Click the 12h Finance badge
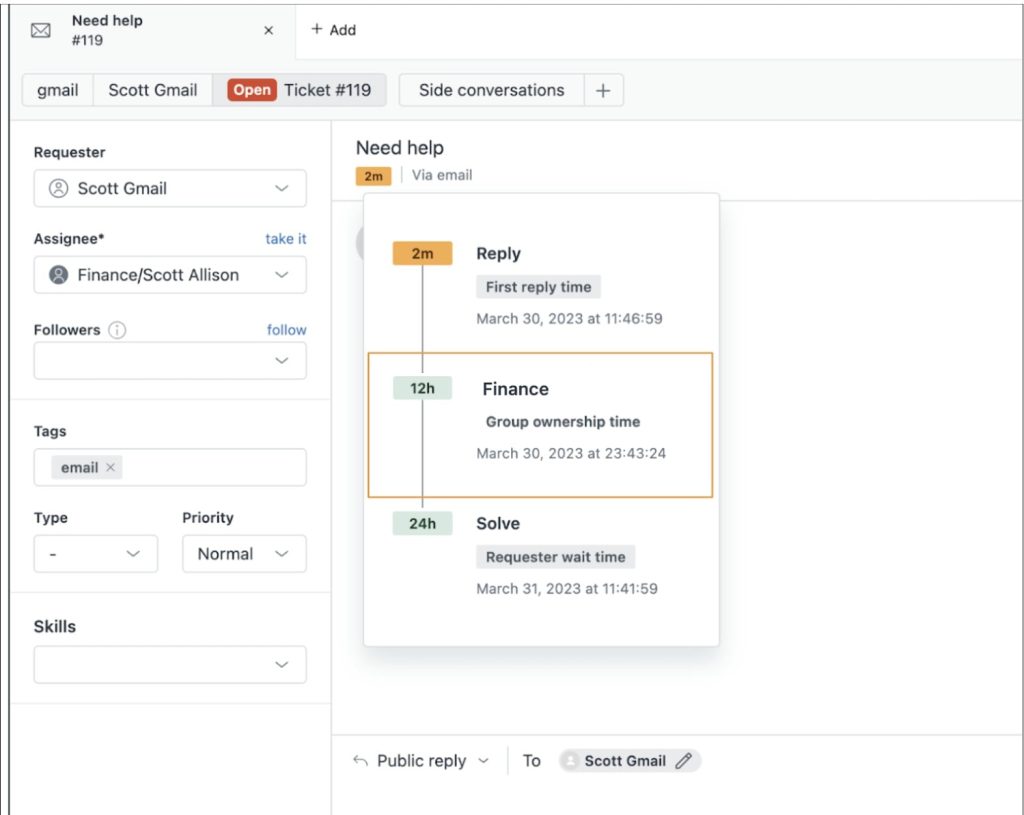1024x815 pixels. (x=422, y=388)
